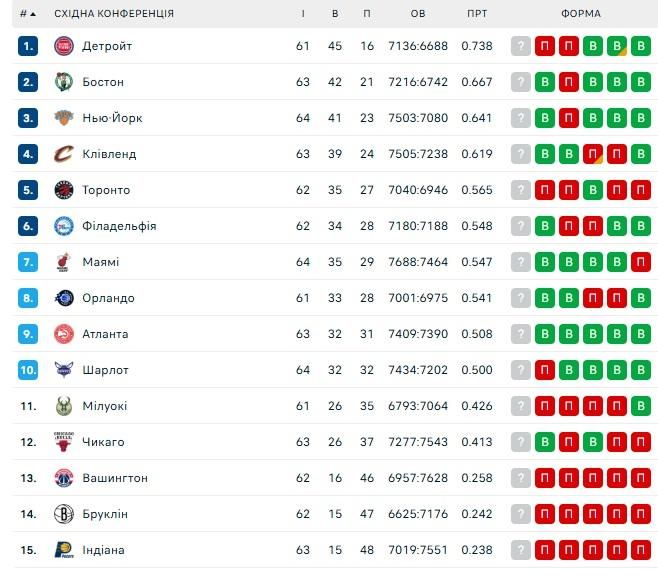658x576 pixels.
Task: Click the Cleveland Cavaliers logo
Action: pos(64,154)
